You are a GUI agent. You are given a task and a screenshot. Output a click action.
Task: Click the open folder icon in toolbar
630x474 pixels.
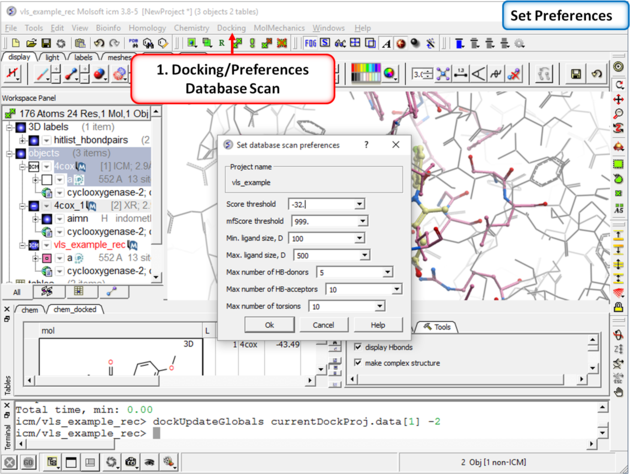tap(32, 44)
